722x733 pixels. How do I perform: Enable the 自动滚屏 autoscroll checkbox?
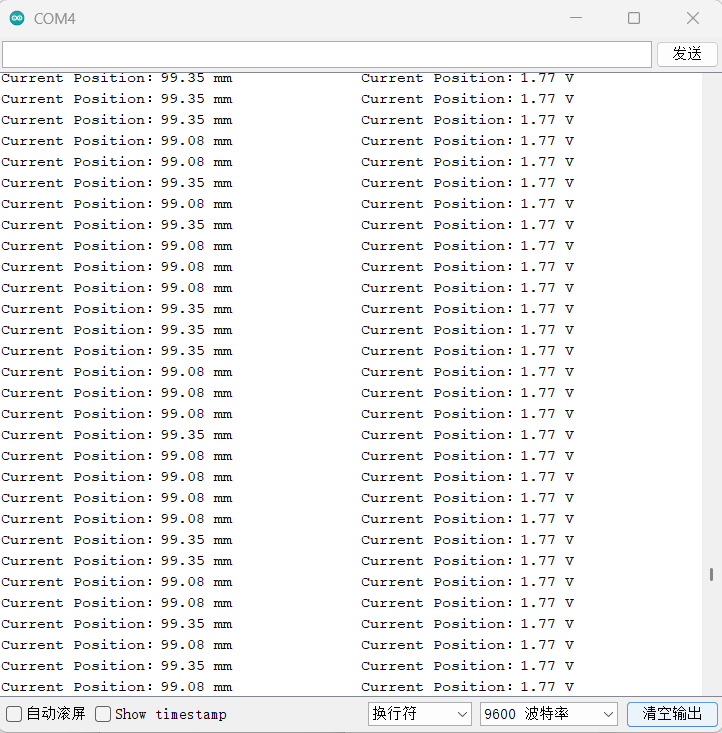(14, 714)
